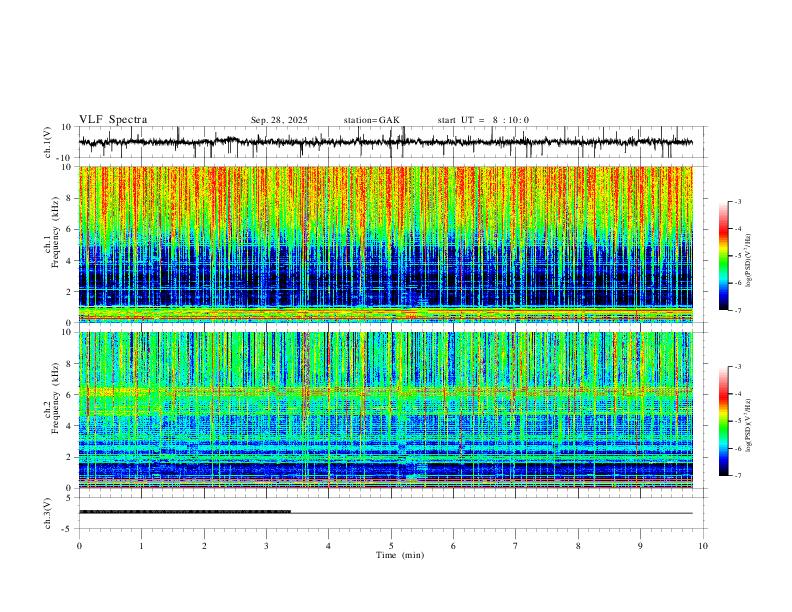The width and height of the screenshot is (792, 612).
Task: Click time axis tick label '7'
Action: coord(516,546)
